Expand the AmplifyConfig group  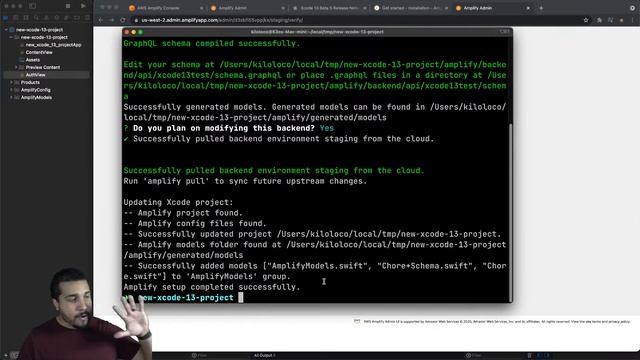point(11,90)
